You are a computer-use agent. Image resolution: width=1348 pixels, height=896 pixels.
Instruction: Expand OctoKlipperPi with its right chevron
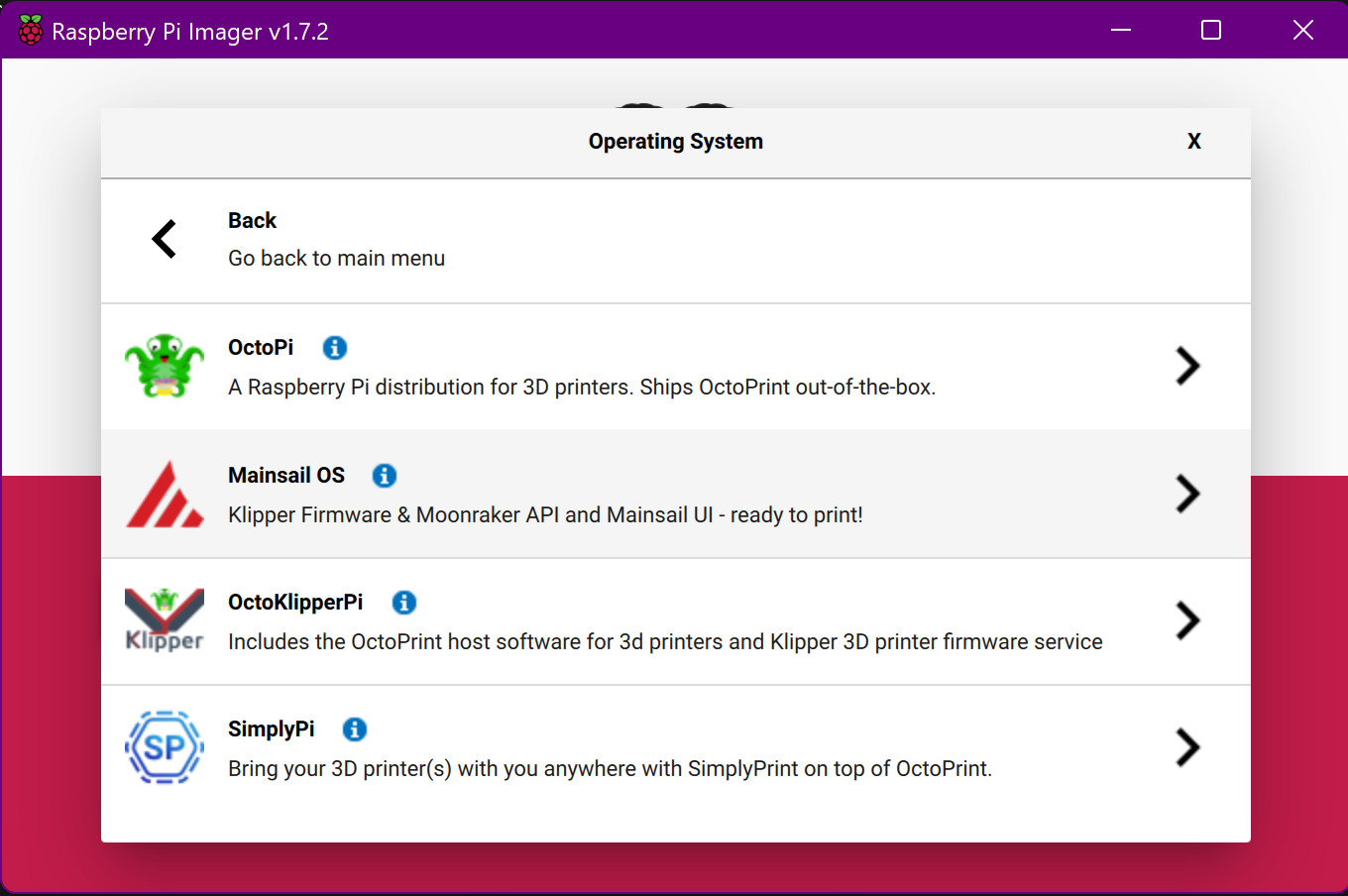(1187, 620)
